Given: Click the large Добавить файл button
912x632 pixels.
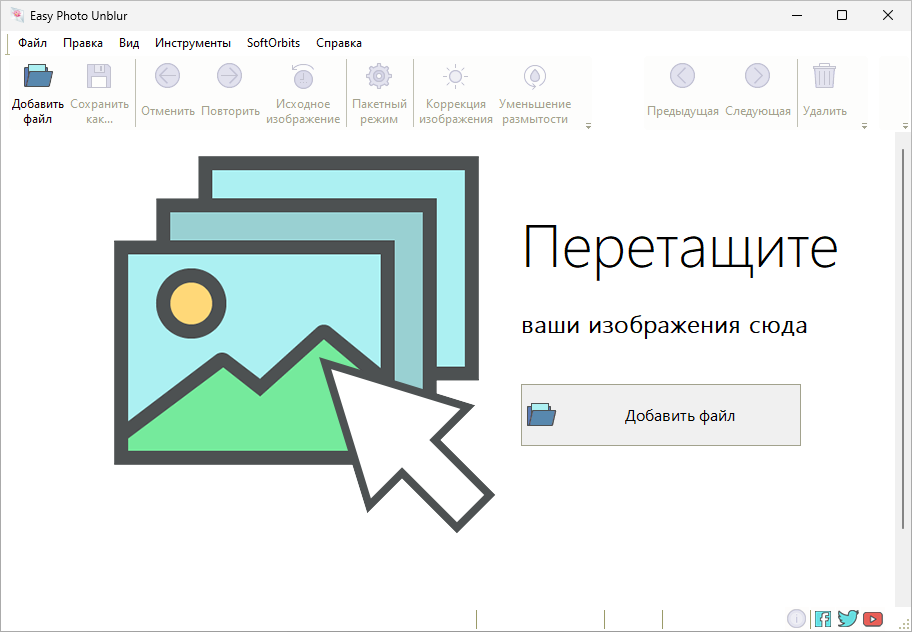Looking at the screenshot, I should click(661, 415).
